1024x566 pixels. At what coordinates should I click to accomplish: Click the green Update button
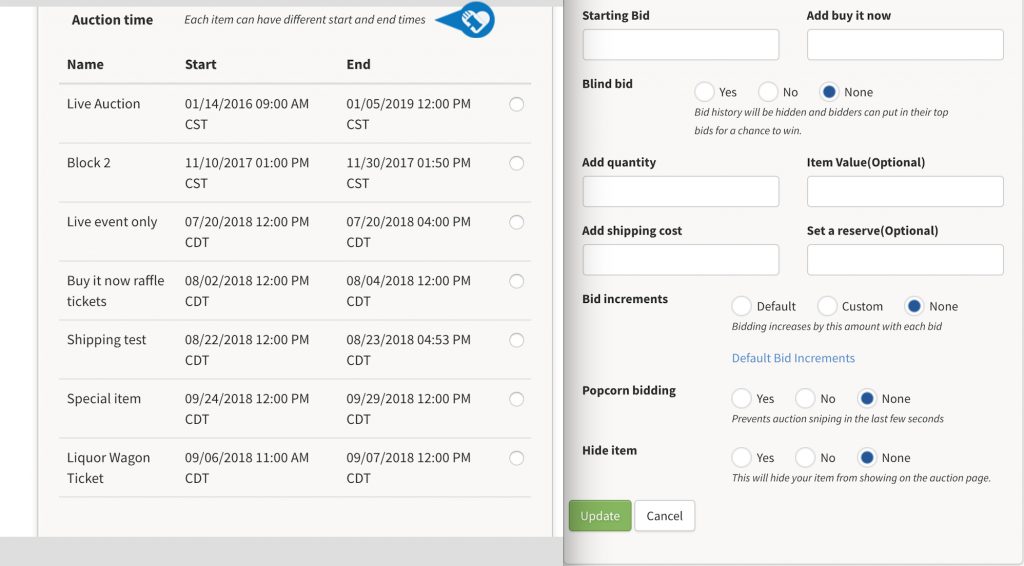pos(600,516)
